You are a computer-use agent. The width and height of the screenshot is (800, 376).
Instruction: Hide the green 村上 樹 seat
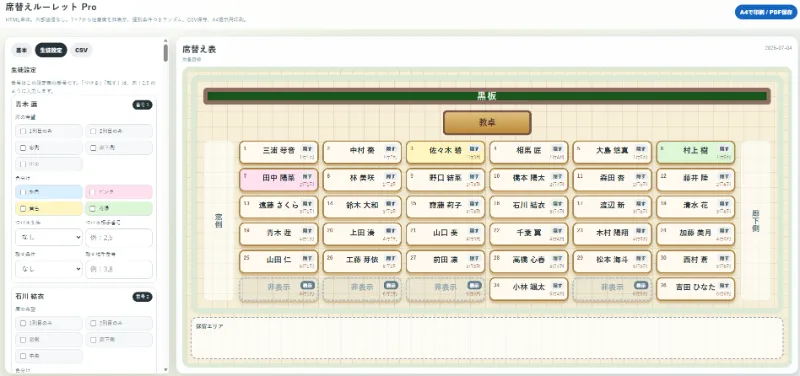pos(723,148)
